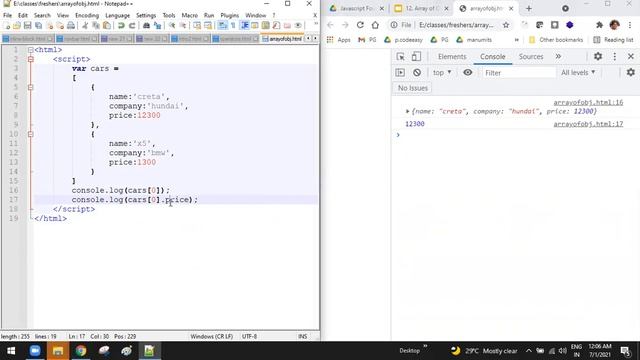Switch to the '12. Array of' Chrome tab
The width and height of the screenshot is (640, 360).
click(421, 8)
